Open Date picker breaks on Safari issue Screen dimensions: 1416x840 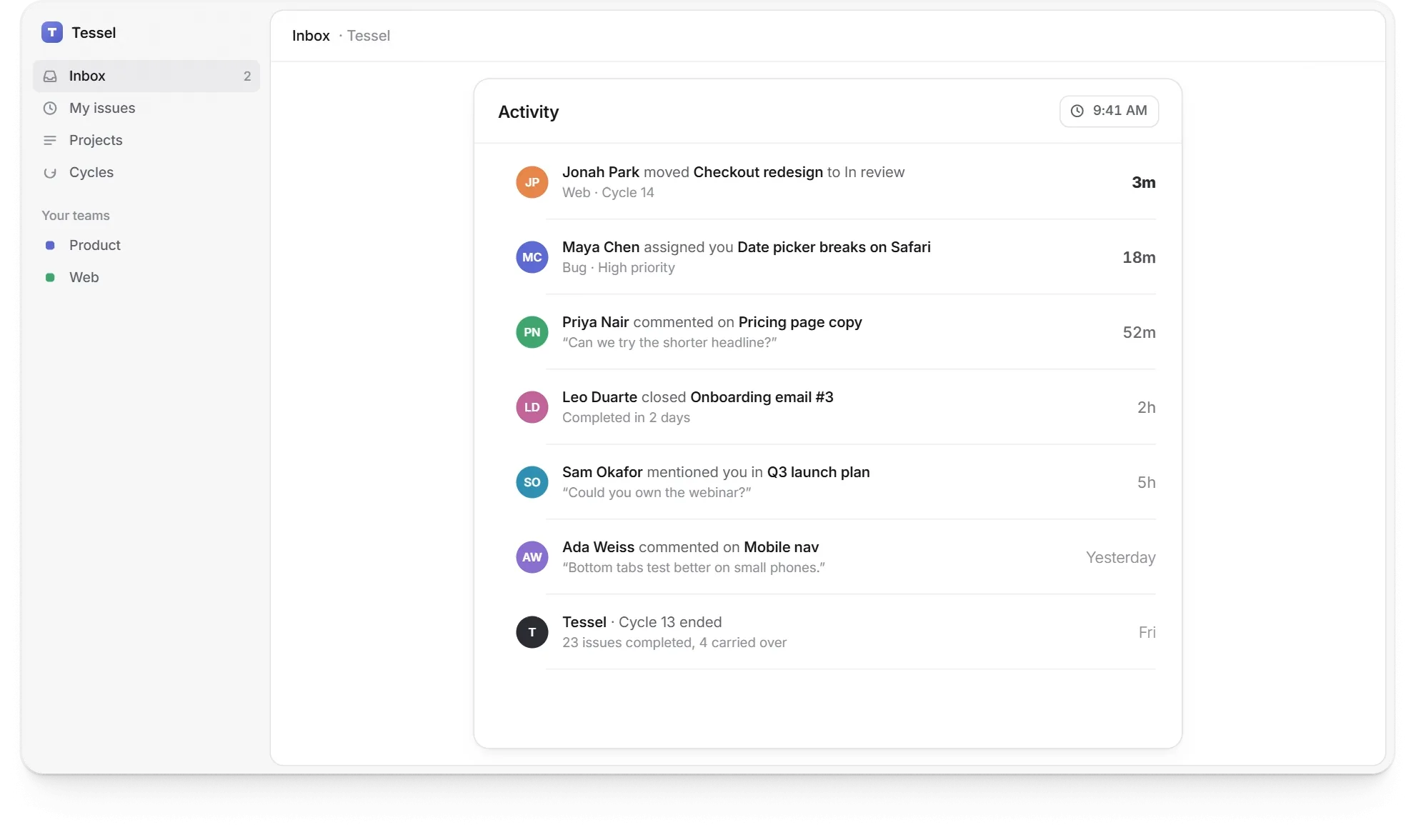click(834, 247)
